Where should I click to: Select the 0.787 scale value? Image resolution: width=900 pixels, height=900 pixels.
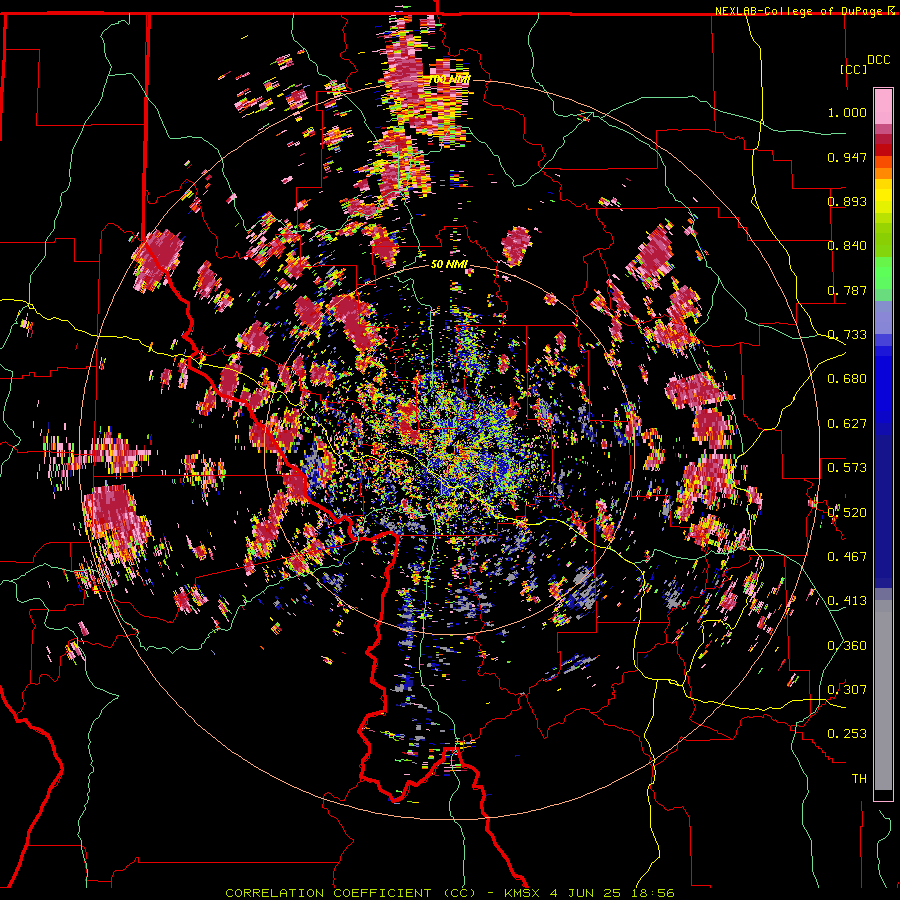coord(847,290)
